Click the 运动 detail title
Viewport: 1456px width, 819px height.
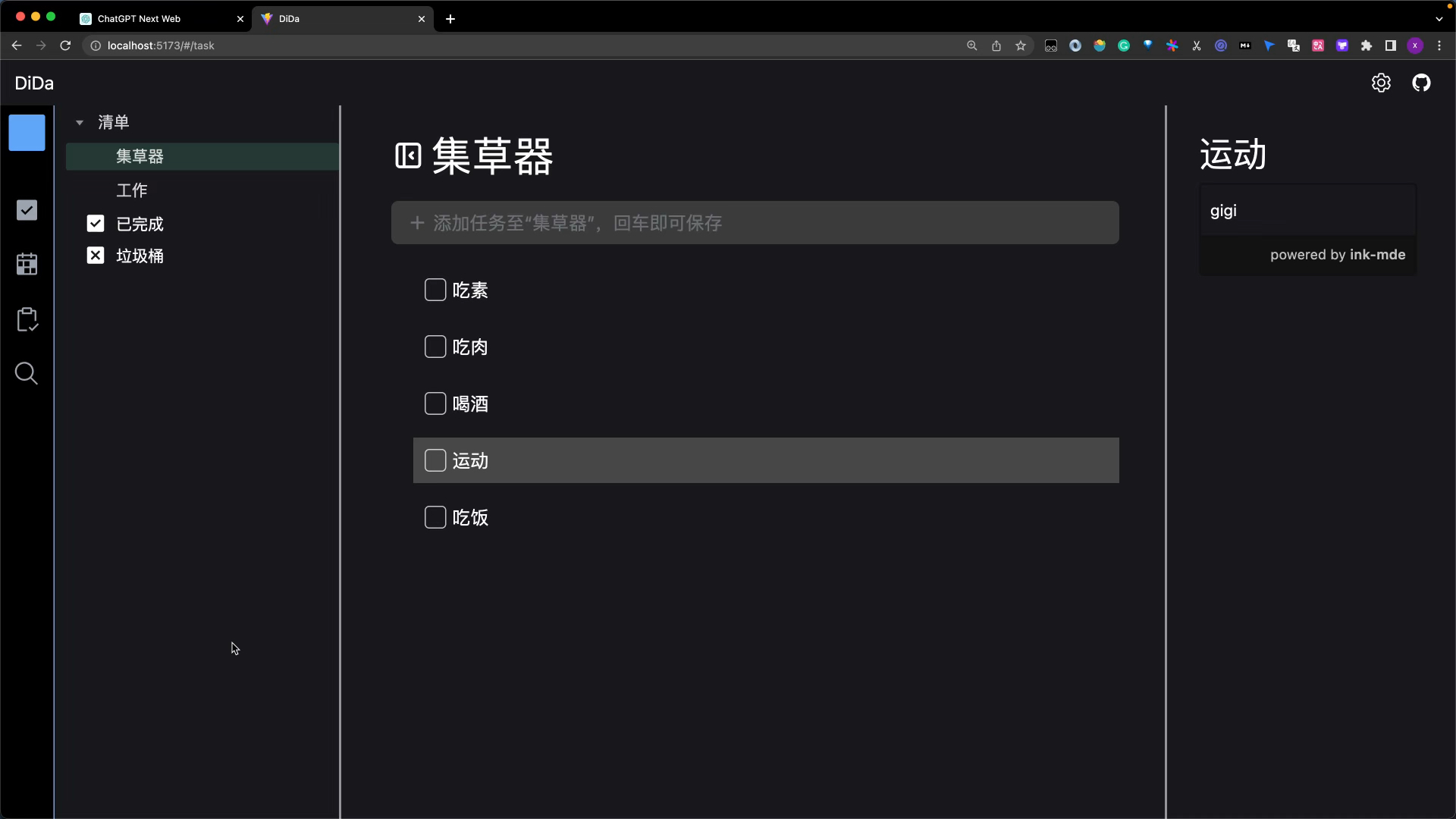(1233, 155)
